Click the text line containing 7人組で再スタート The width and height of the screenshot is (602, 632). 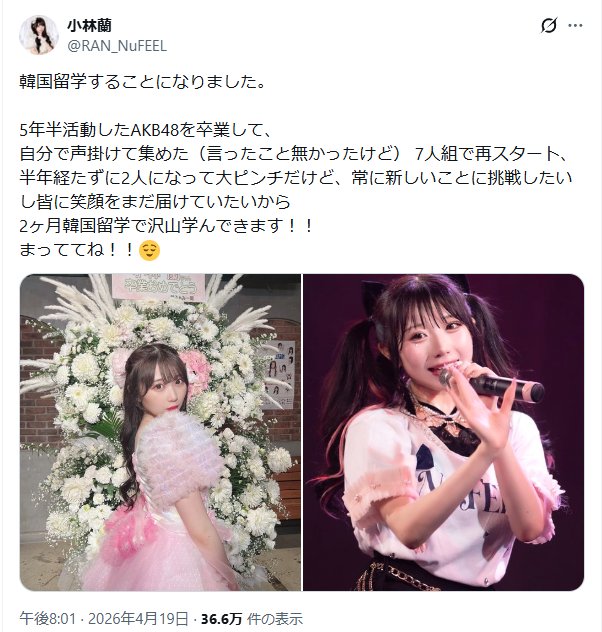(x=295, y=154)
